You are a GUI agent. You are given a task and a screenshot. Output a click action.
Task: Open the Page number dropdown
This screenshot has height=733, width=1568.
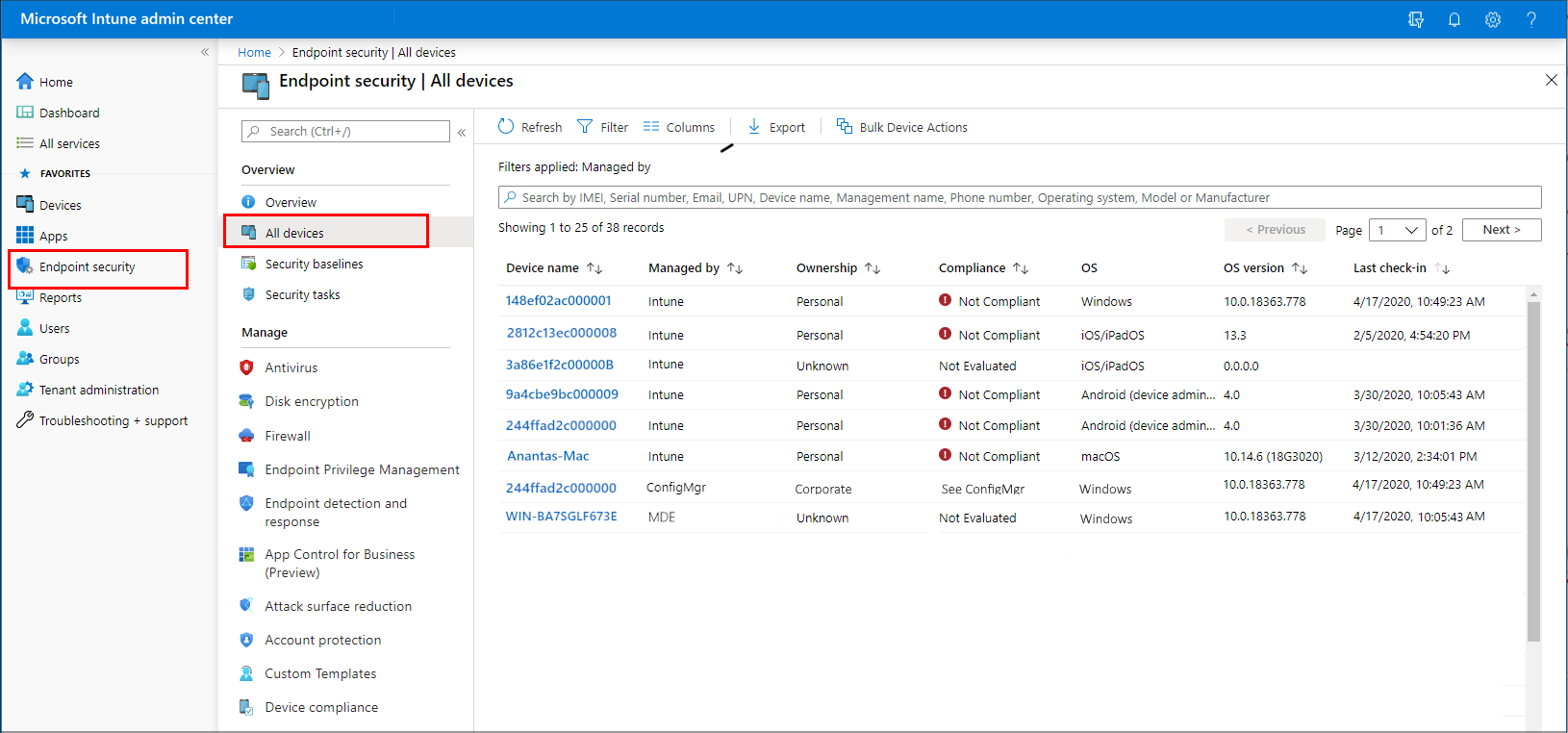coord(1397,230)
